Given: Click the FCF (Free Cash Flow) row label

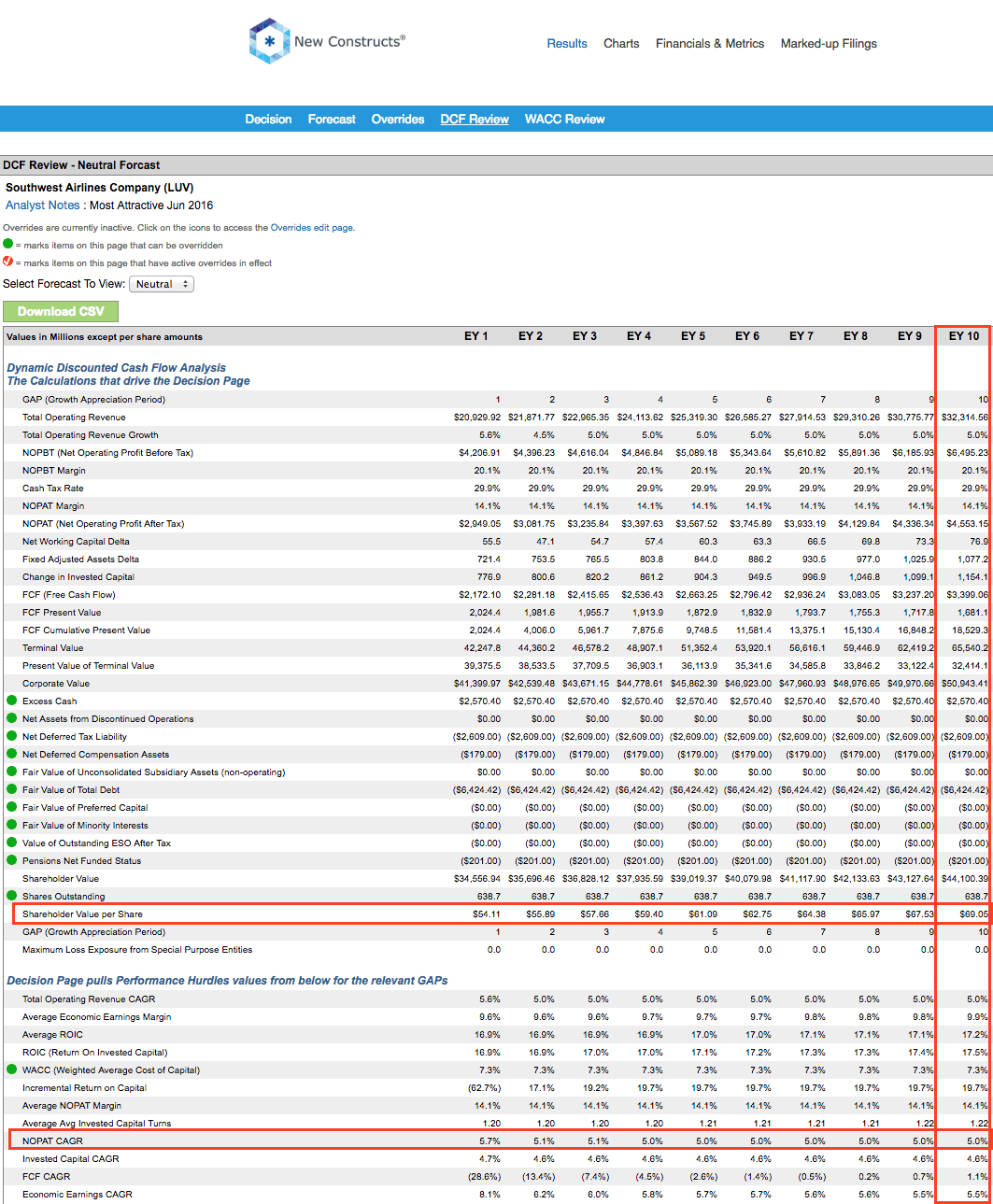Looking at the screenshot, I should pos(69,595).
